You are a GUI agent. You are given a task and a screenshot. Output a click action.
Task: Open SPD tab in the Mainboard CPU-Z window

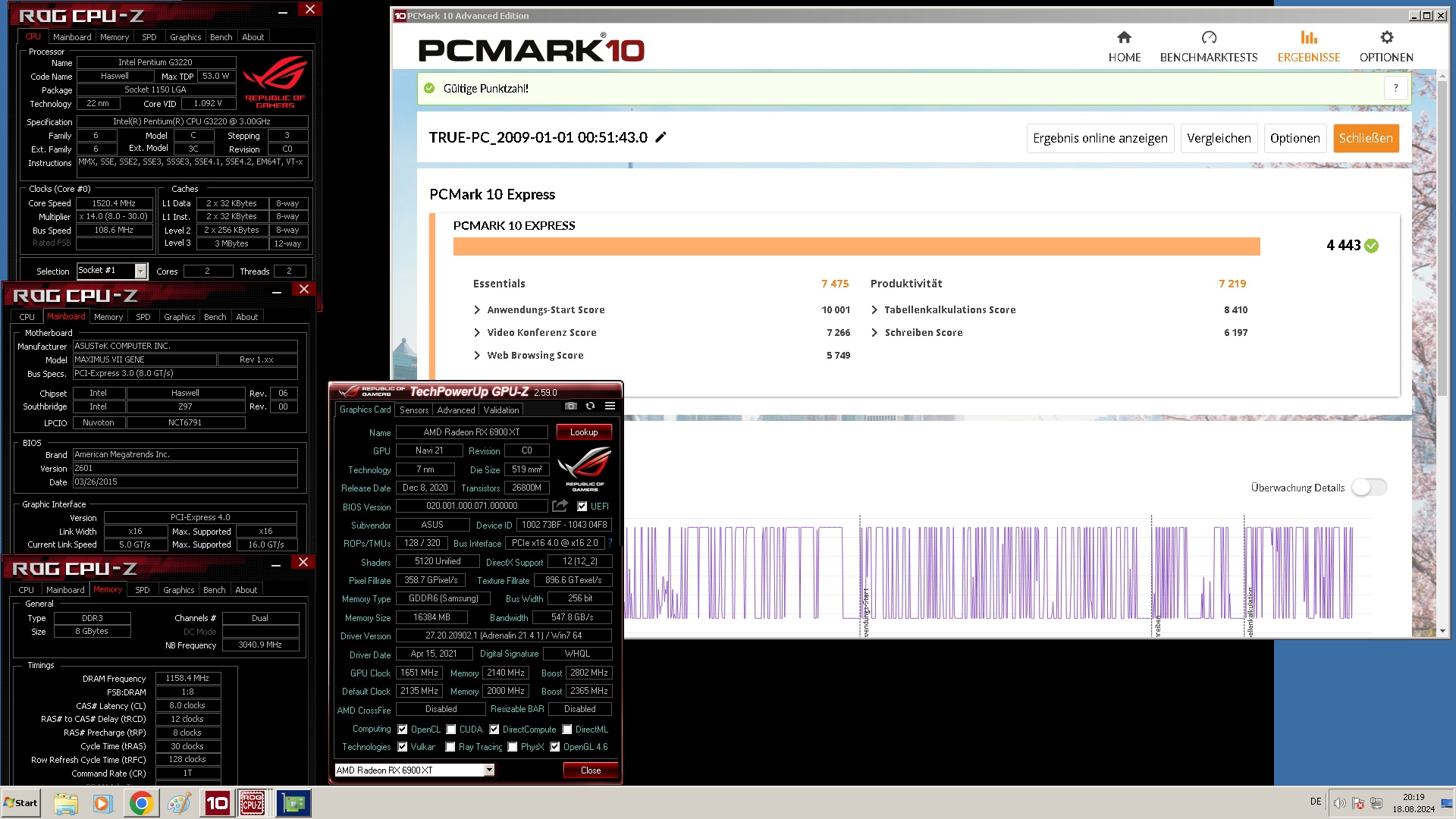(143, 317)
